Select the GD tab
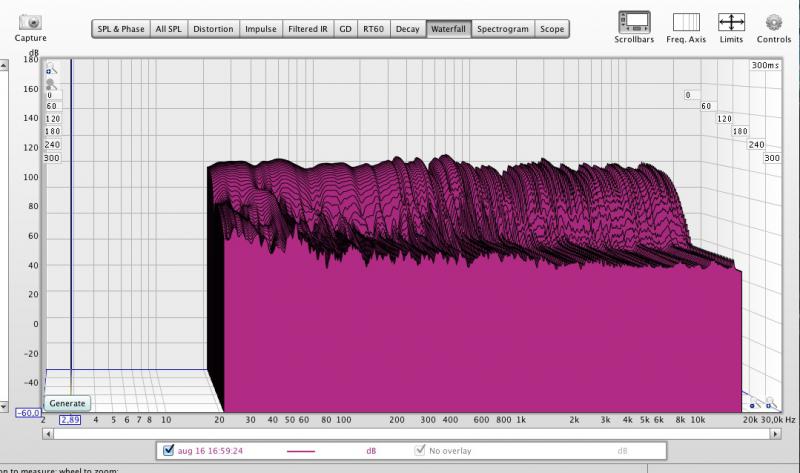This screenshot has width=800, height=473. point(345,29)
